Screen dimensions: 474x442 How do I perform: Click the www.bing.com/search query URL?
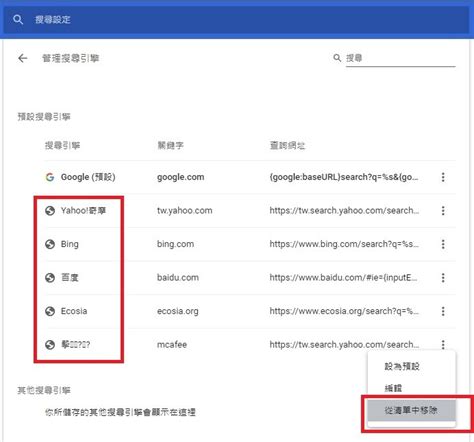pos(344,244)
